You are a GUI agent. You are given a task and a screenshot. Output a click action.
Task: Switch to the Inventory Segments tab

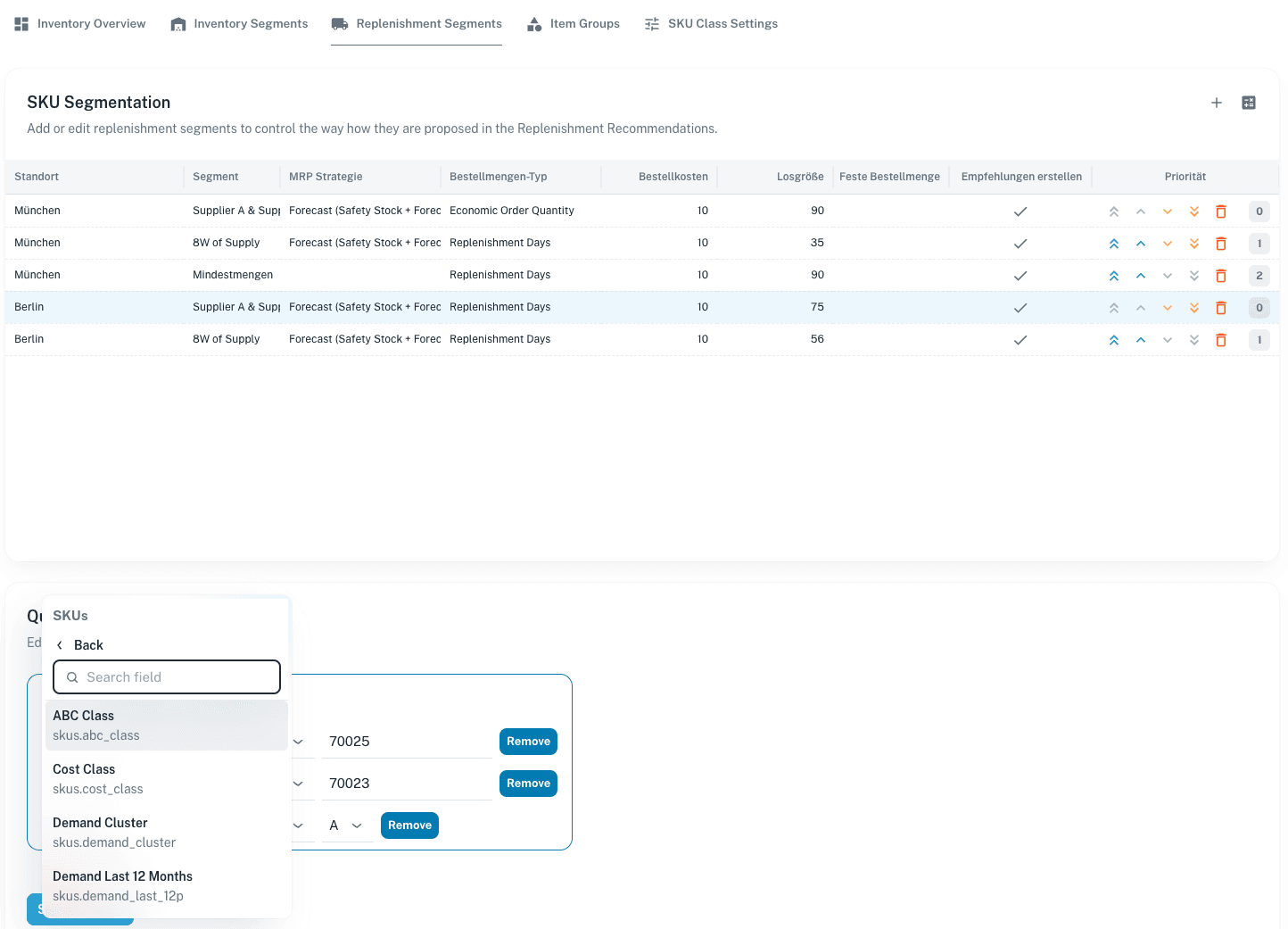click(239, 24)
